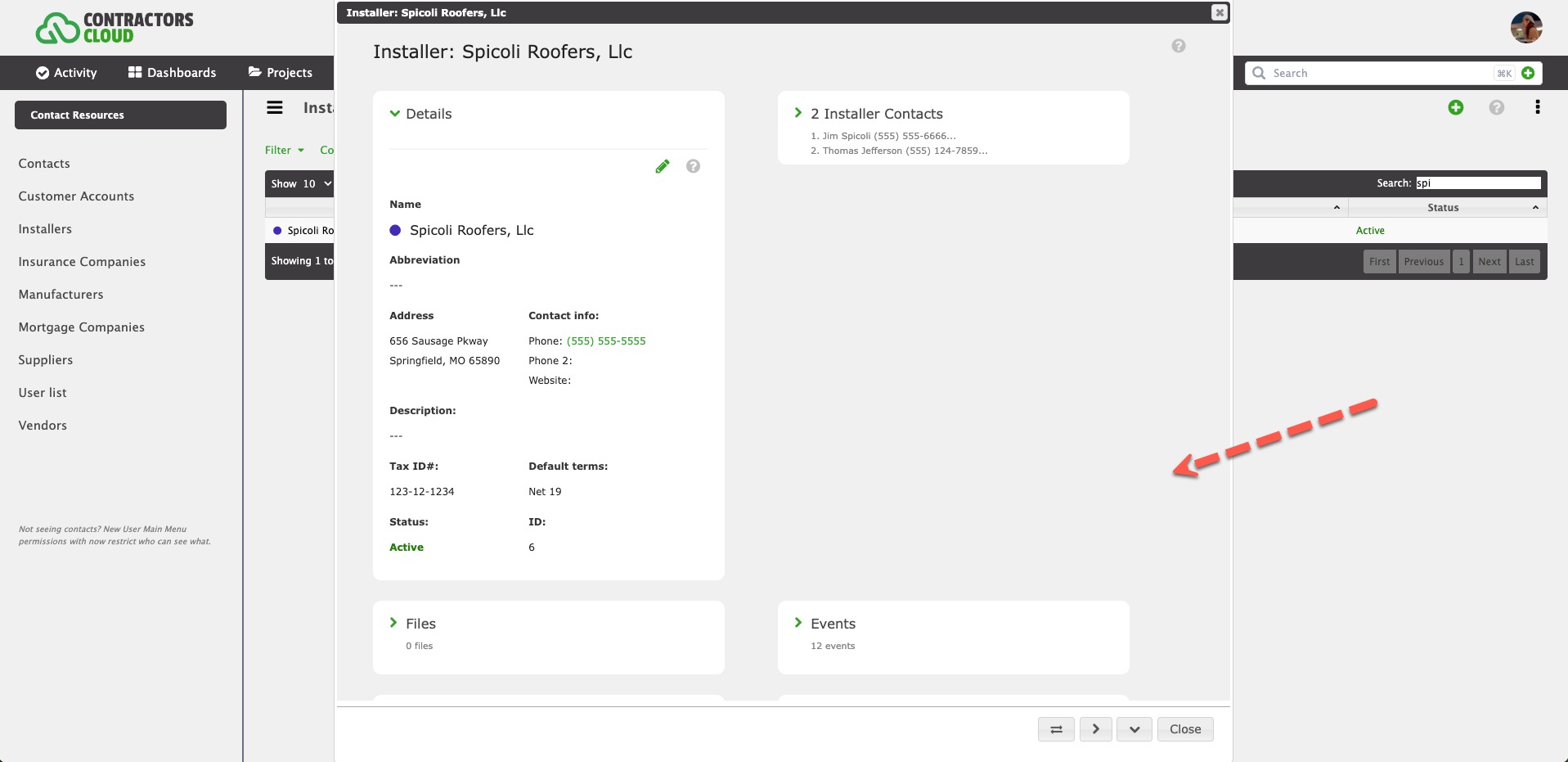This screenshot has width=1568, height=762.
Task: Open Manufacturers in the sidebar
Action: (61, 295)
